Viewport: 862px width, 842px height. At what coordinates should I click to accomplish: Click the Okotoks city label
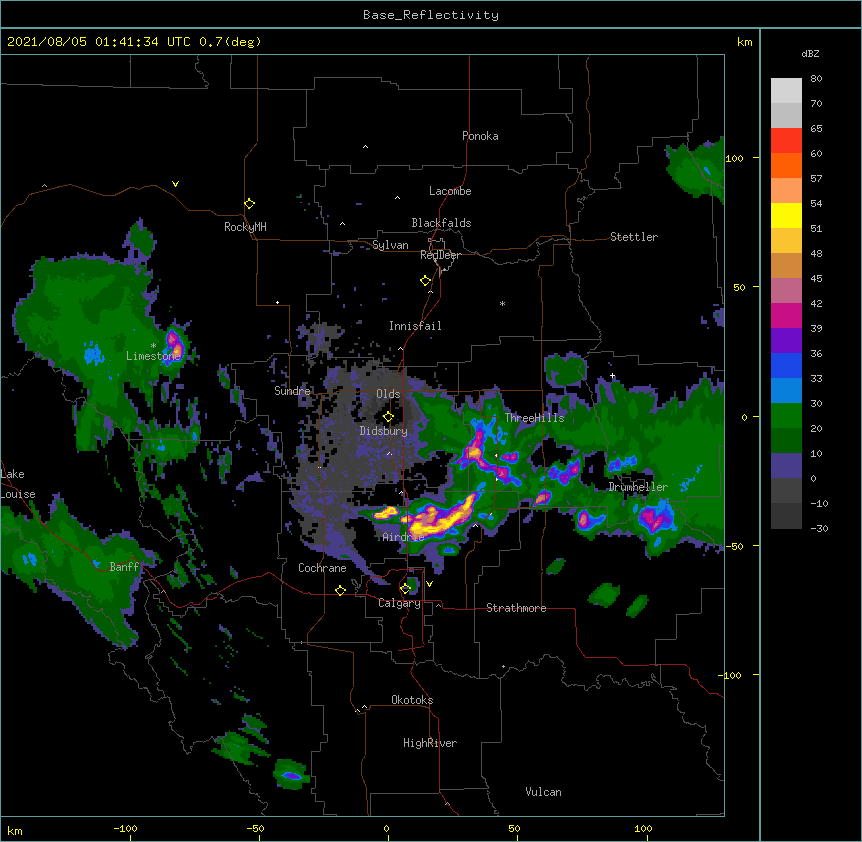point(412,700)
